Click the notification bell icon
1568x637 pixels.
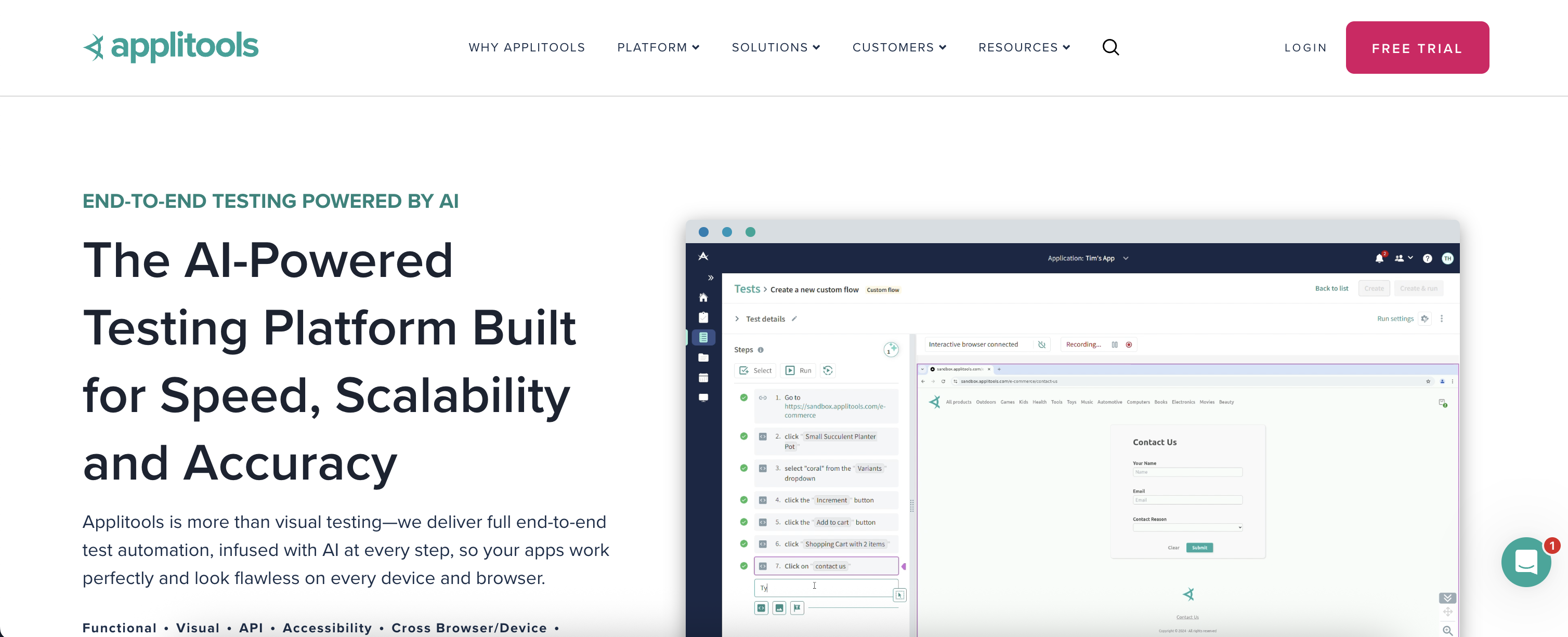click(1379, 259)
